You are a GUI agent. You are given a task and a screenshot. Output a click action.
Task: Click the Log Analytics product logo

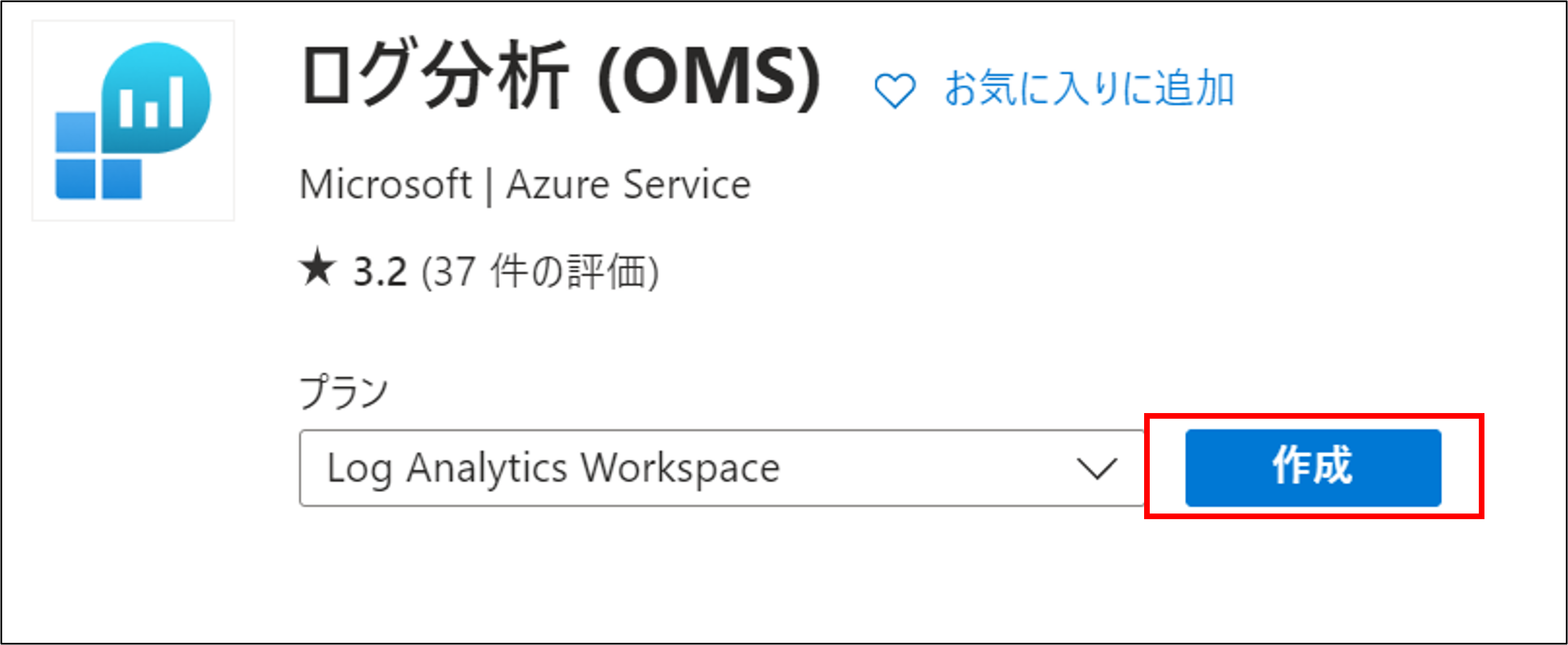point(133,121)
